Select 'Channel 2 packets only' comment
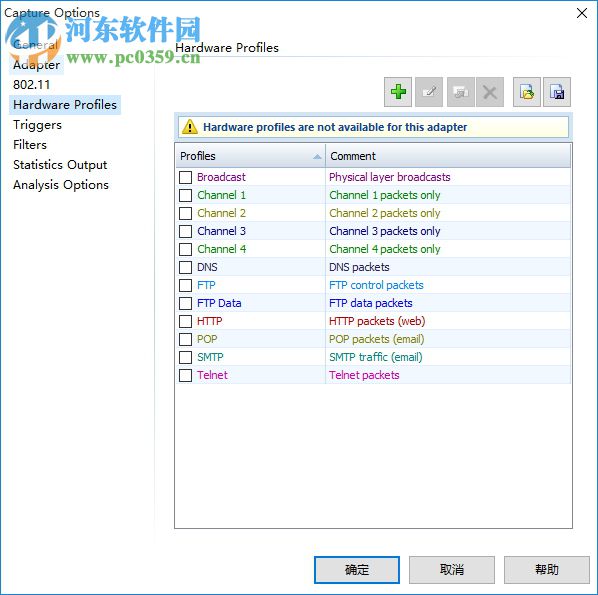Screen dimensions: 598x595 pos(384,213)
